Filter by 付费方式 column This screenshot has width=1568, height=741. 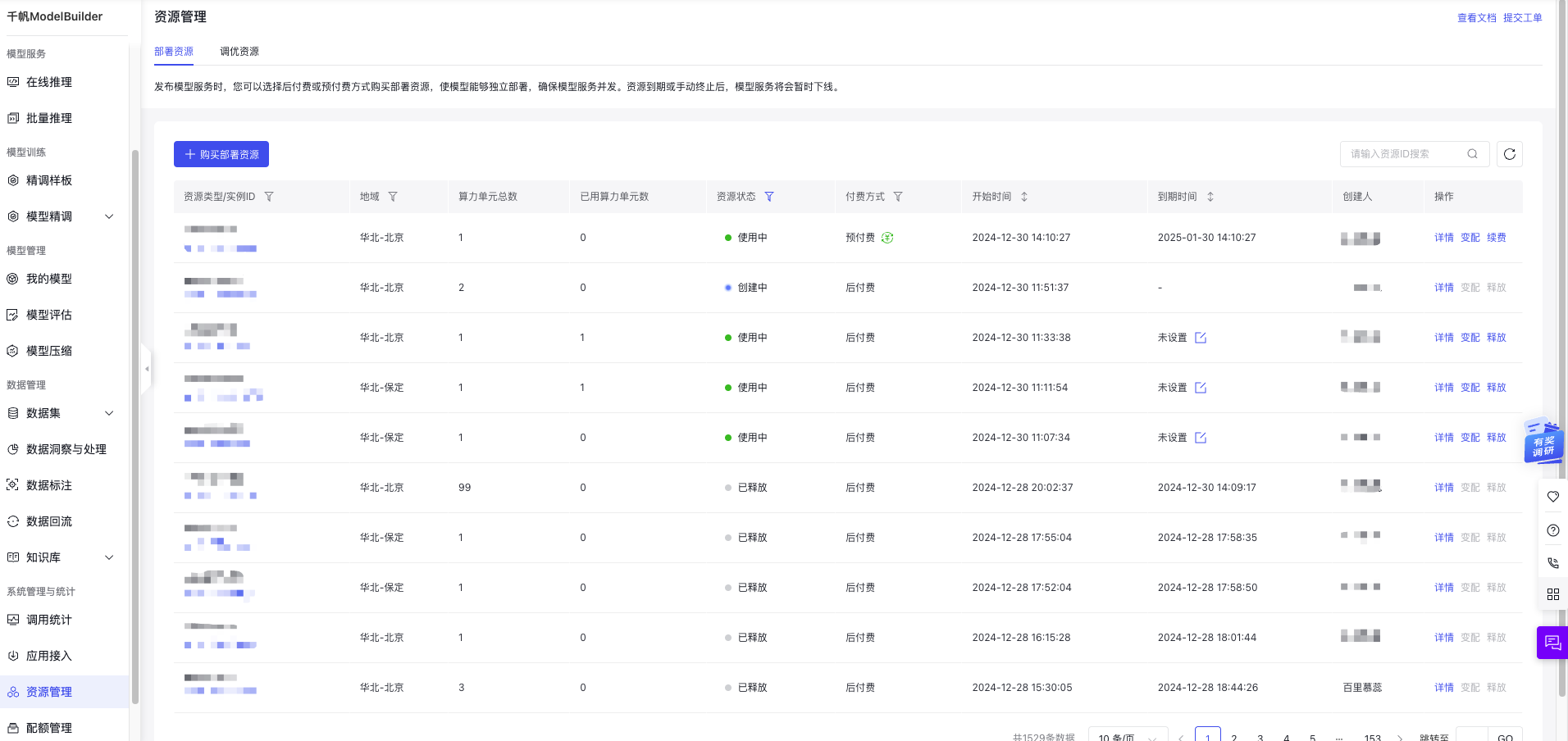[x=898, y=197]
